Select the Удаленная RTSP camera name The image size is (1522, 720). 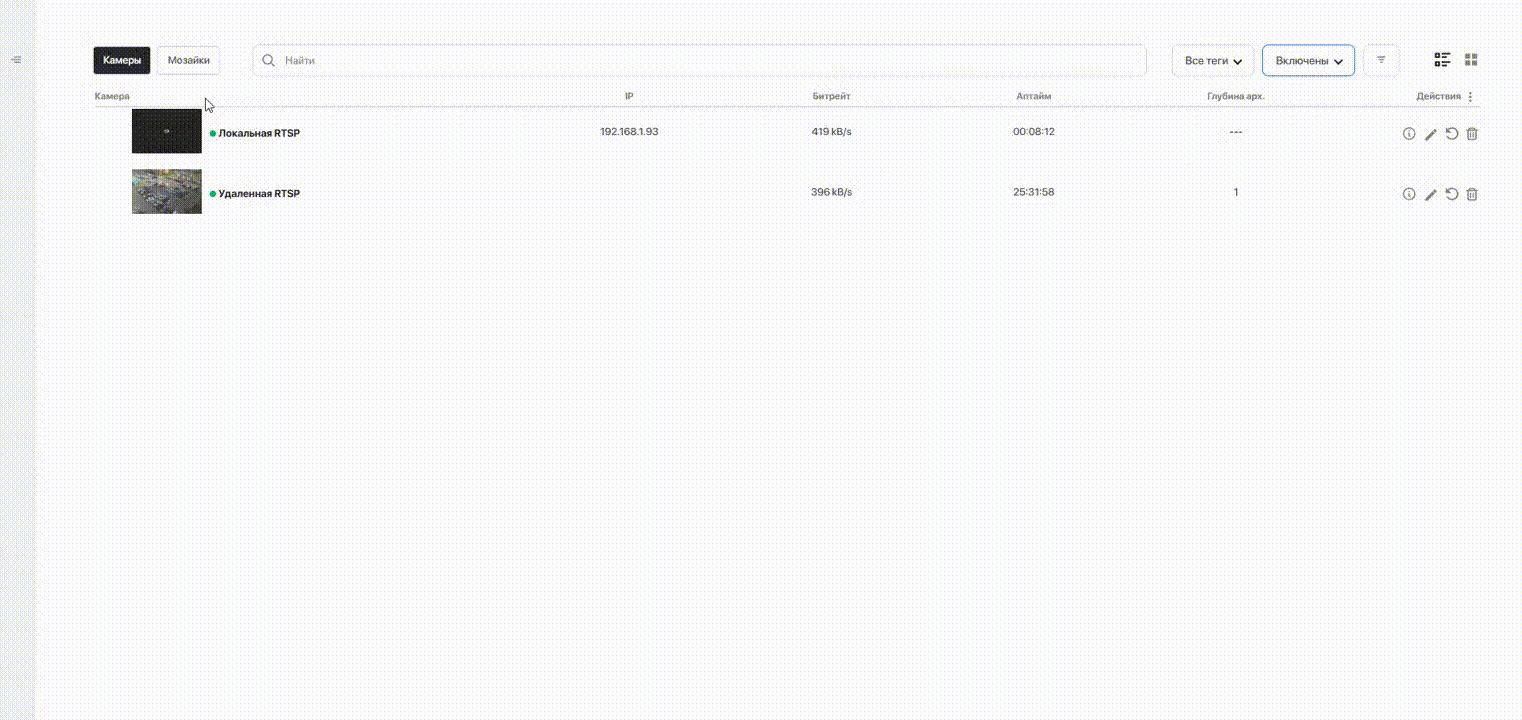[x=259, y=193]
